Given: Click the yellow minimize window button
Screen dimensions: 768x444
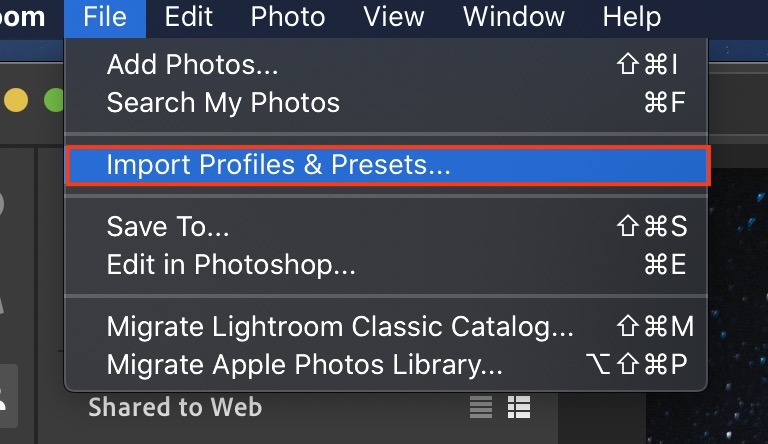Looking at the screenshot, I should coord(16,101).
